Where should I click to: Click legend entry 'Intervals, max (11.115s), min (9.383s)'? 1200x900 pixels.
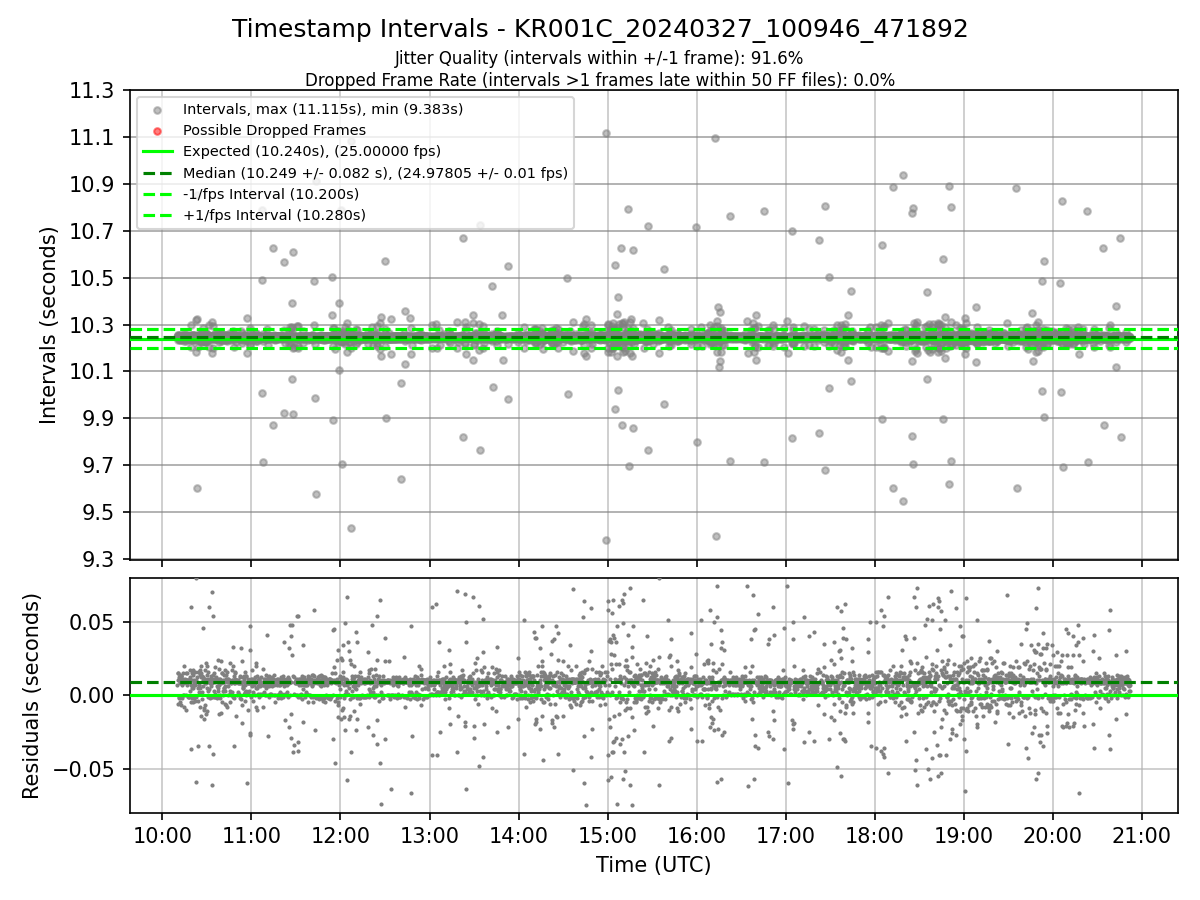pos(323,109)
